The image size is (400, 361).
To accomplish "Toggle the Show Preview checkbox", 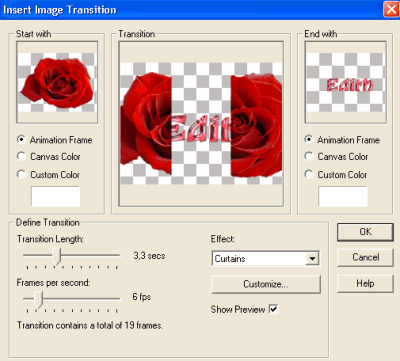I will pos(274,309).
